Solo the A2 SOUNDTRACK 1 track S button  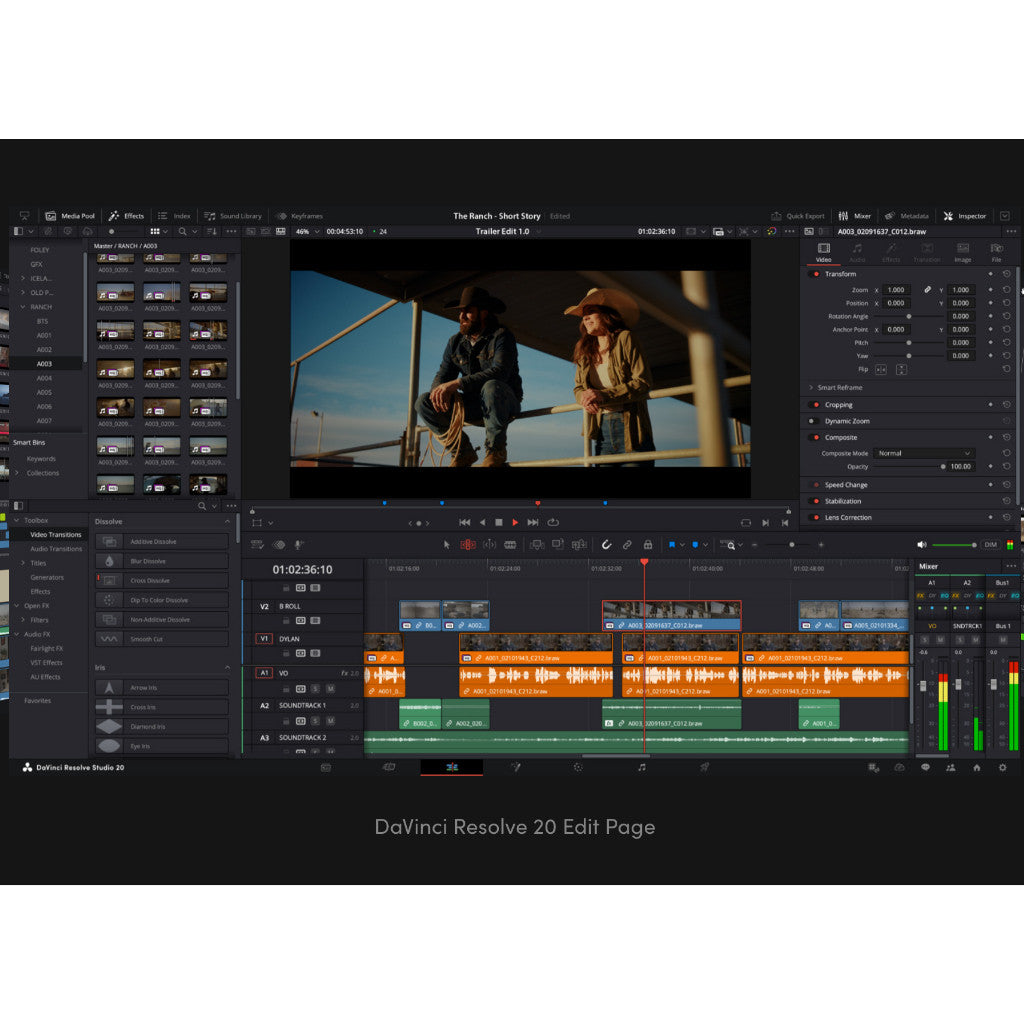[315, 721]
